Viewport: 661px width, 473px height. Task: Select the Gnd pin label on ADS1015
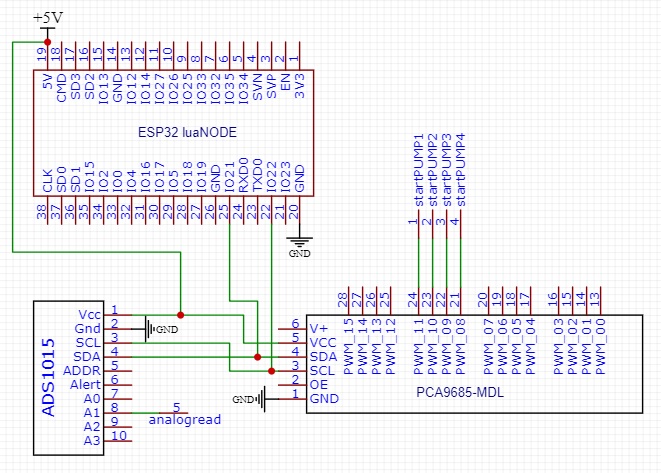pos(88,329)
